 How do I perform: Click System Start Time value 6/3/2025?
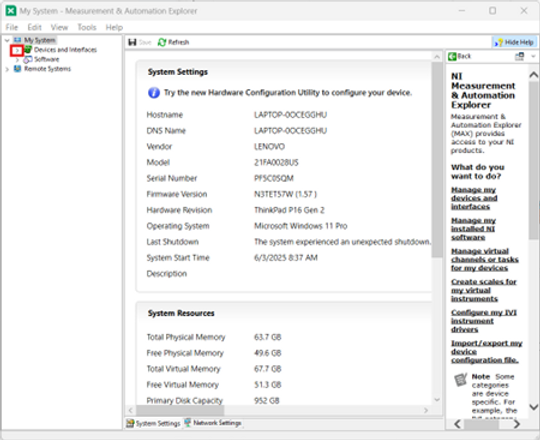click(x=286, y=258)
